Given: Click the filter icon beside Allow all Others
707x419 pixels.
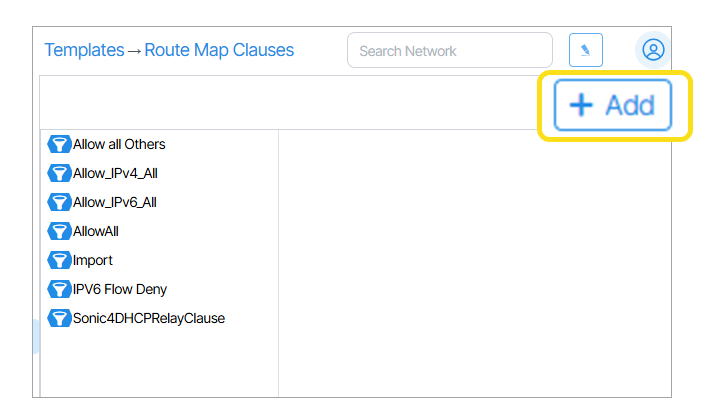Looking at the screenshot, I should pos(59,144).
